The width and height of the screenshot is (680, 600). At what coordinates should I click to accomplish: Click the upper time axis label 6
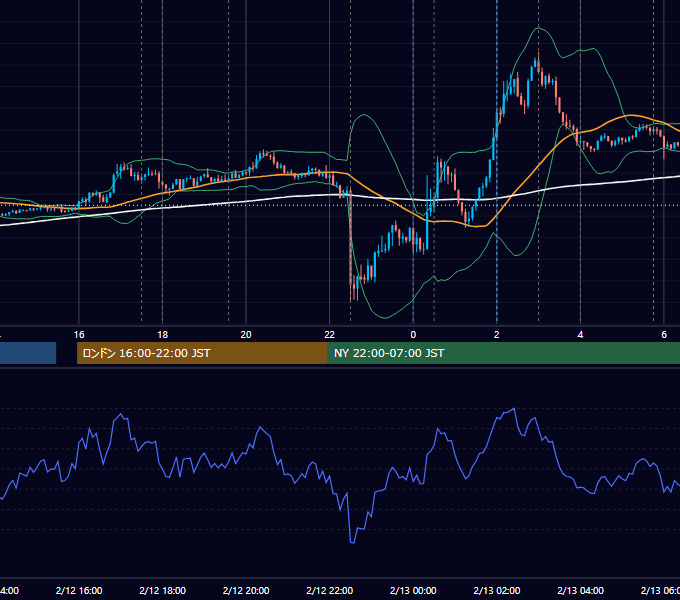(x=664, y=335)
